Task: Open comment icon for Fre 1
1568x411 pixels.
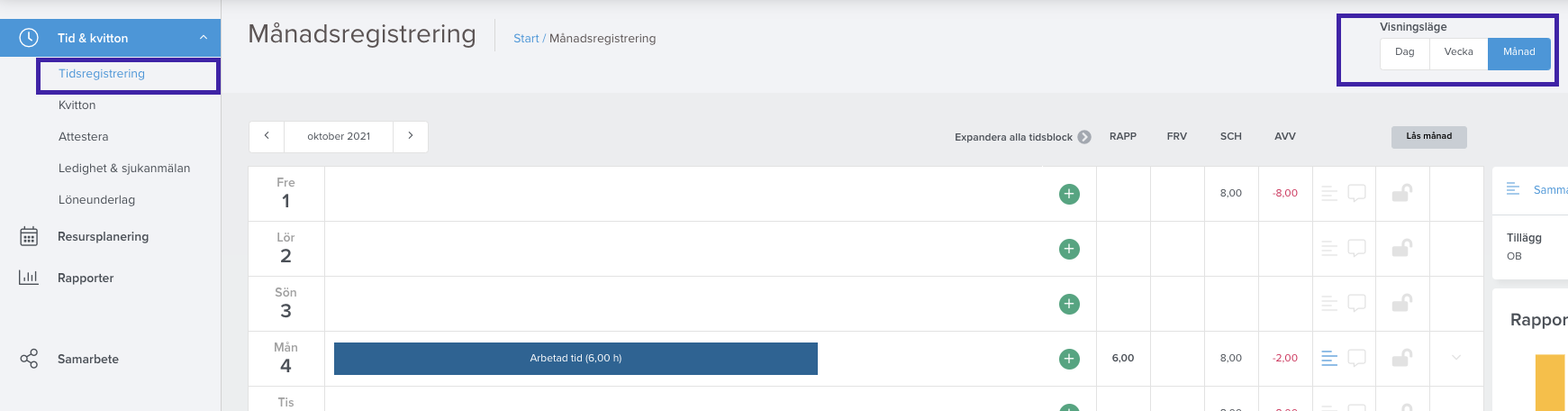Action: click(x=1356, y=193)
